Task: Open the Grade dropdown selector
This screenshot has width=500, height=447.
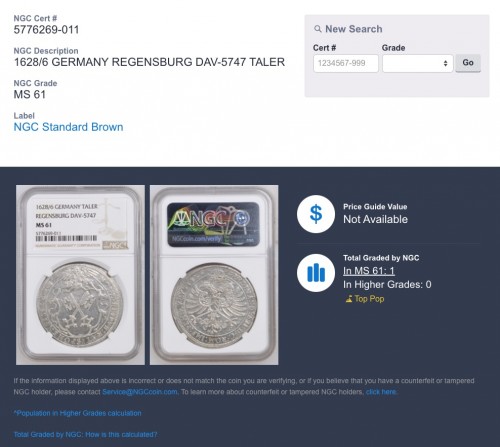Action: 418,63
